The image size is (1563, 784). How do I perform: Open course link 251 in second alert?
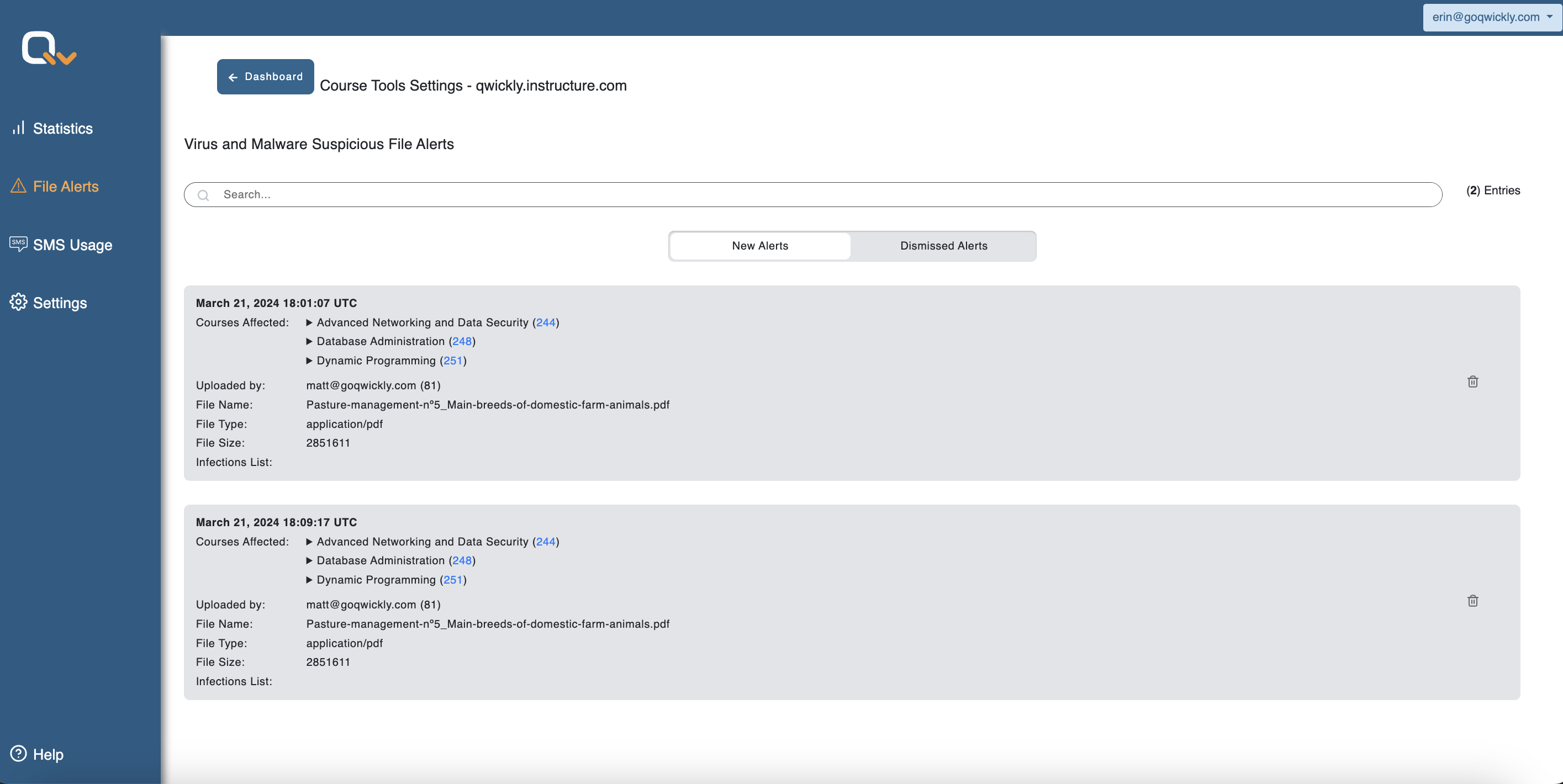tap(453, 580)
